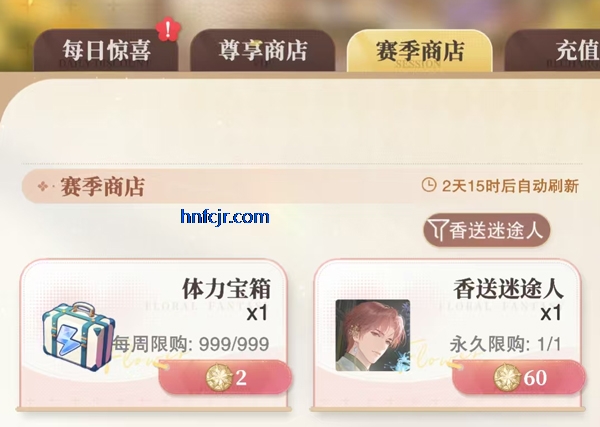Open the 每日惊喜 tab
The width and height of the screenshot is (600, 427).
pyautogui.click(x=106, y=50)
